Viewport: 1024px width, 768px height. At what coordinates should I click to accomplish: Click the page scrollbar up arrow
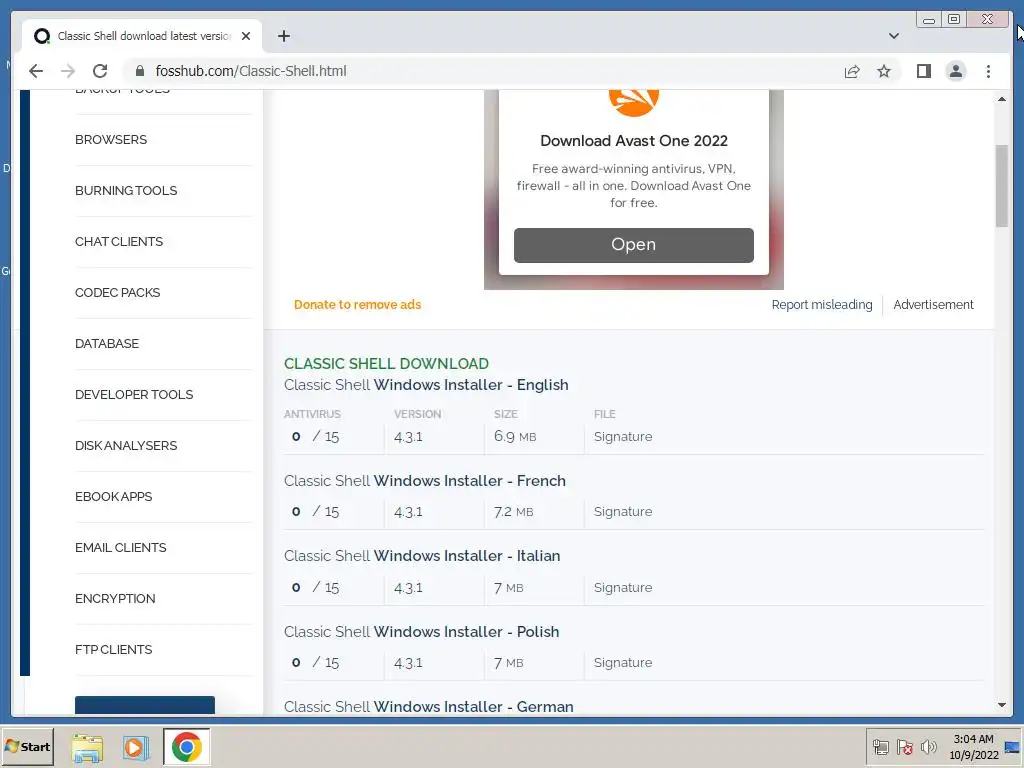point(1002,99)
